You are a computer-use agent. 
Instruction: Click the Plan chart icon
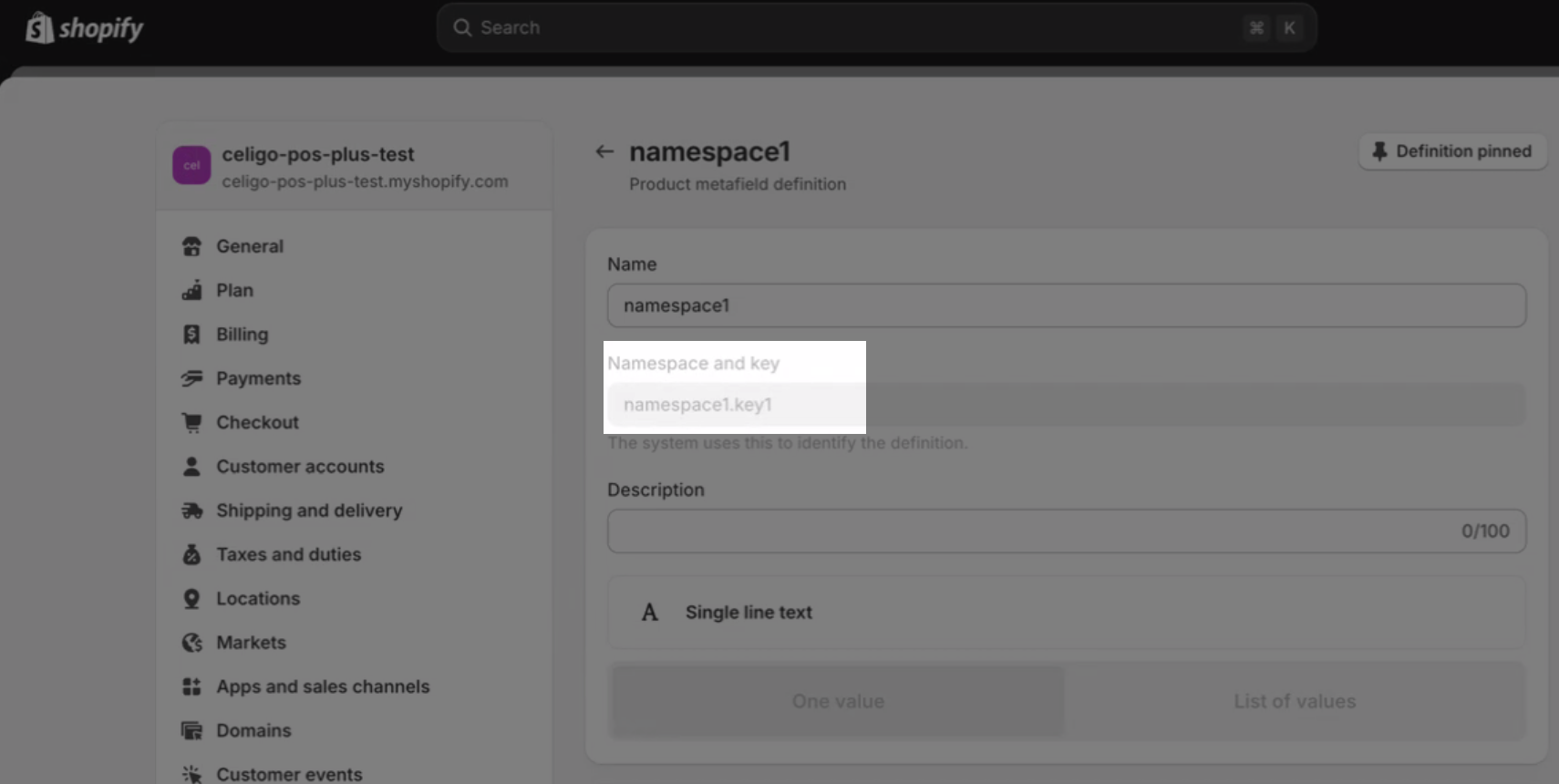[191, 290]
